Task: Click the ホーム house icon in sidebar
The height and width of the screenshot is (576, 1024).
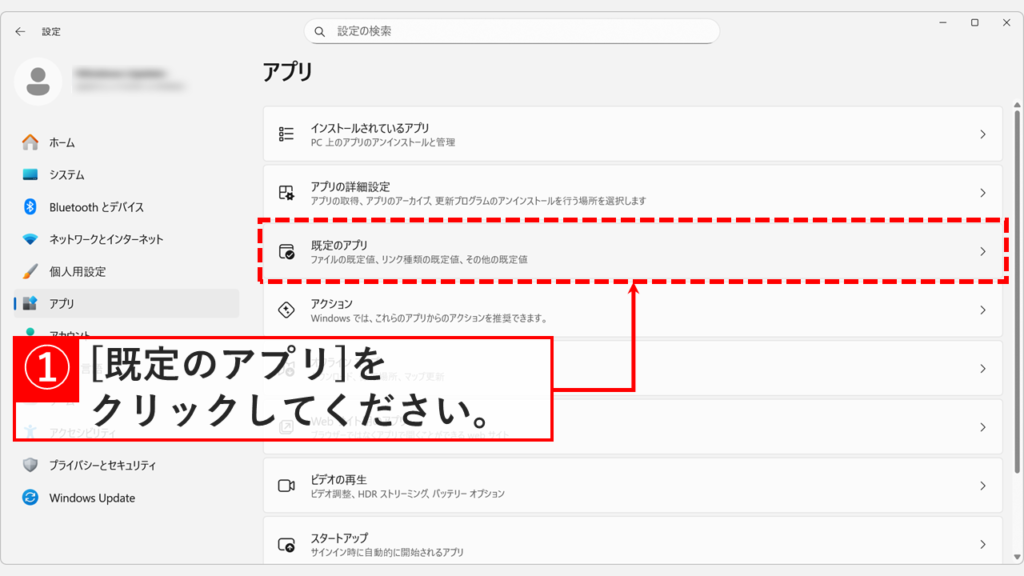Action: point(30,142)
